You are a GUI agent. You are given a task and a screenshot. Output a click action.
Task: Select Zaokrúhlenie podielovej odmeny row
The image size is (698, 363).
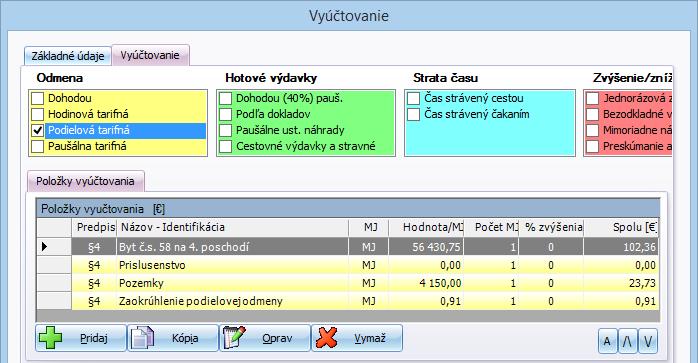pyautogui.click(x=348, y=302)
